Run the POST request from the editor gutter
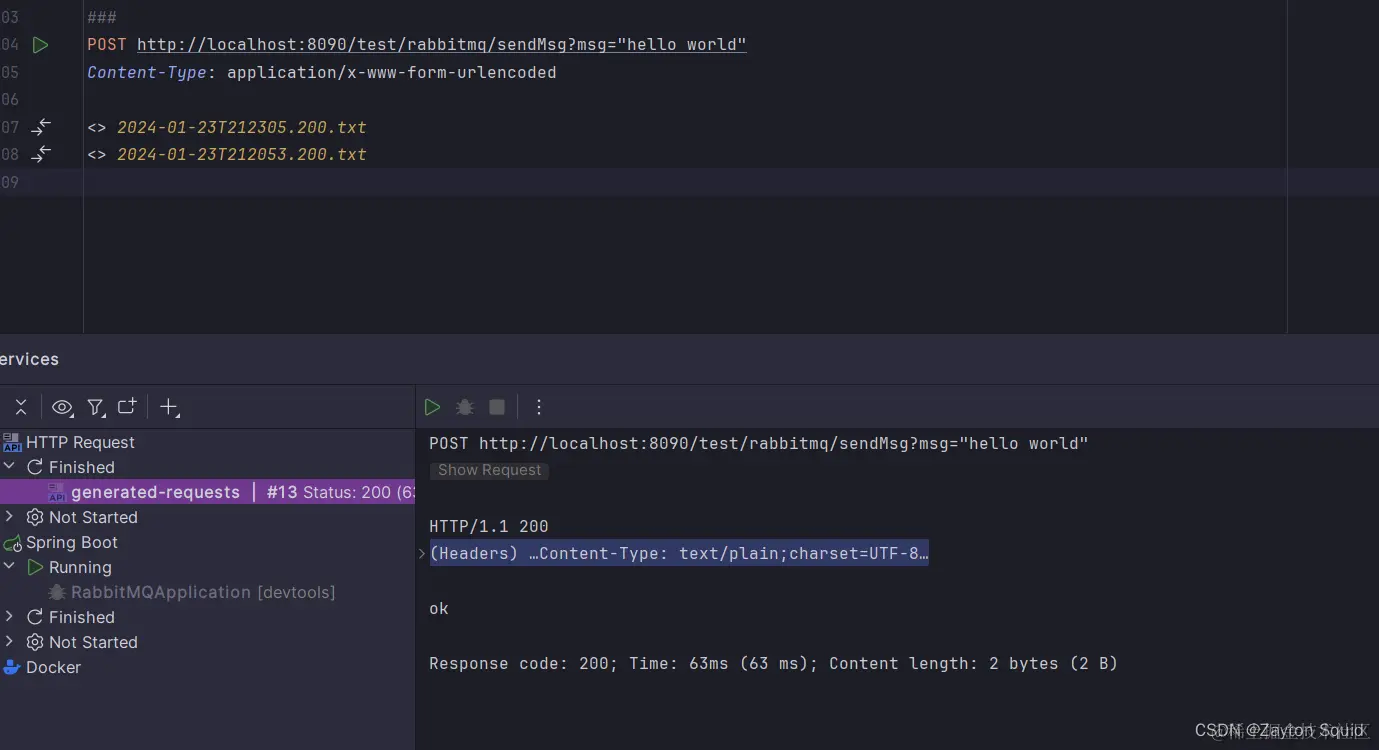Viewport: 1379px width, 750px height. coord(40,45)
